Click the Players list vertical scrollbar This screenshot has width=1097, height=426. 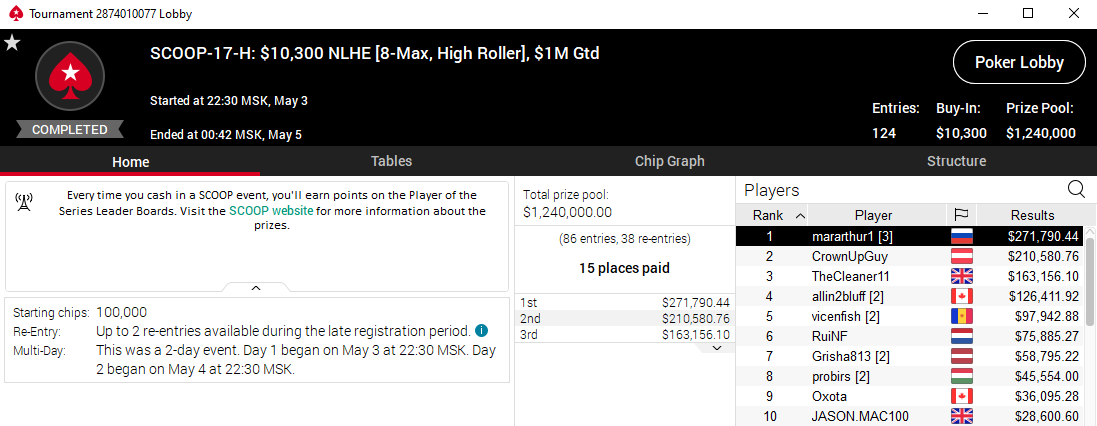[x=1090, y=300]
